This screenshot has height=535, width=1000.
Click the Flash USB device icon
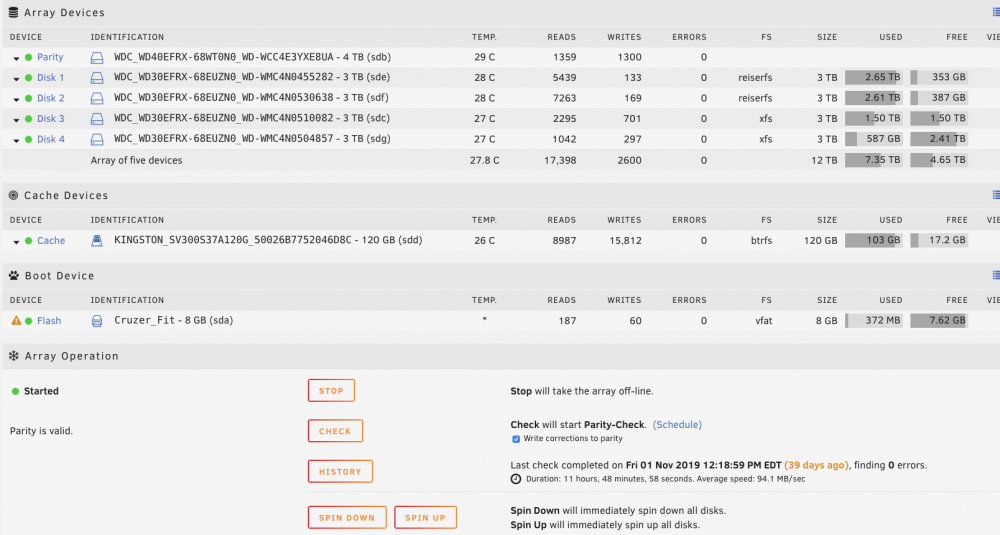pos(97,321)
